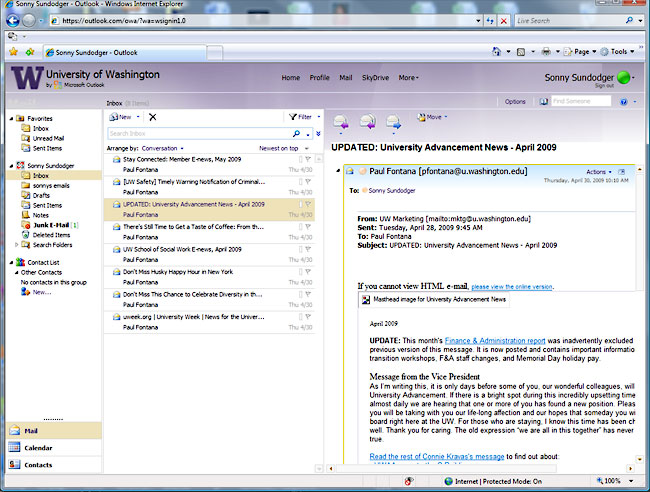
Task: Click the Add to Favorites icon
Action: tap(30, 52)
